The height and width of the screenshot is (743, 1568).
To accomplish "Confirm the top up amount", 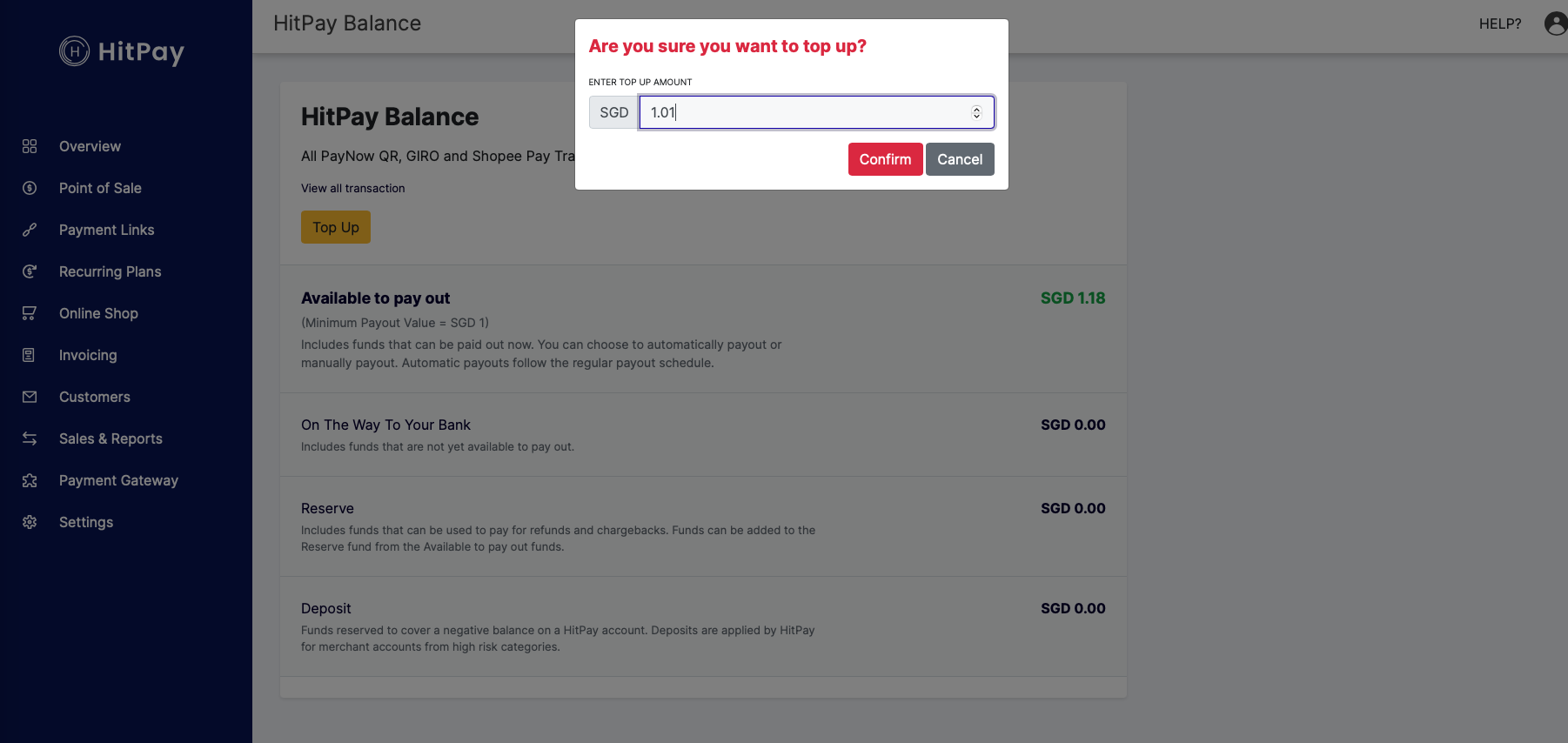I will coord(885,159).
